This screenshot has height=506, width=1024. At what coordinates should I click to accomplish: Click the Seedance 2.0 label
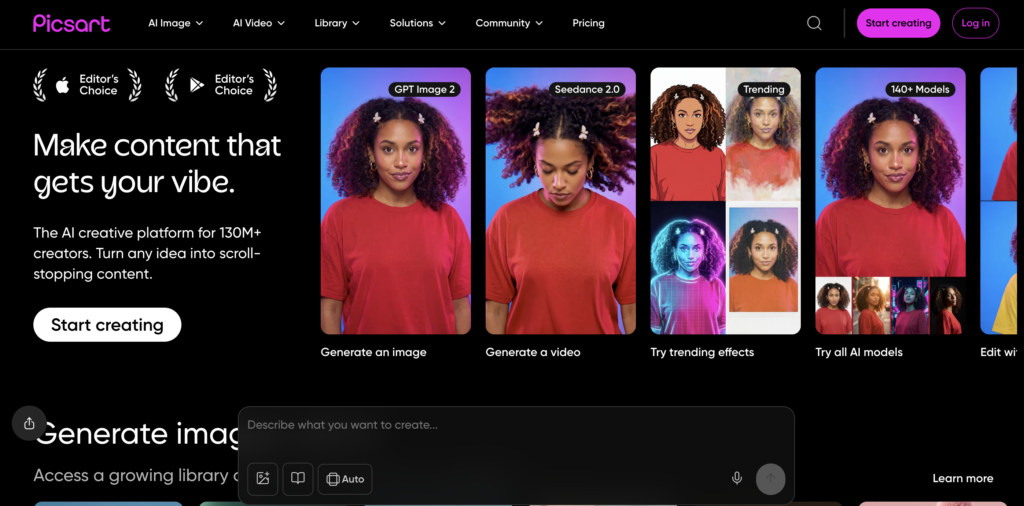pyautogui.click(x=585, y=89)
